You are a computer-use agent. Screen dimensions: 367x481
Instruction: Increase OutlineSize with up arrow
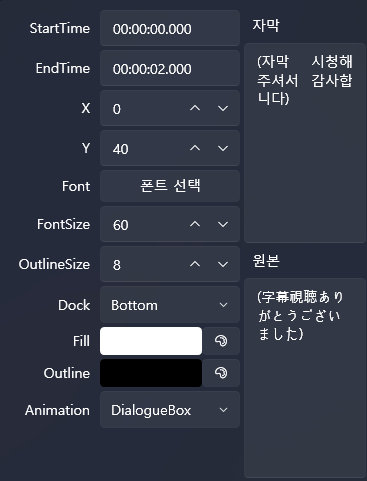pyautogui.click(x=195, y=264)
